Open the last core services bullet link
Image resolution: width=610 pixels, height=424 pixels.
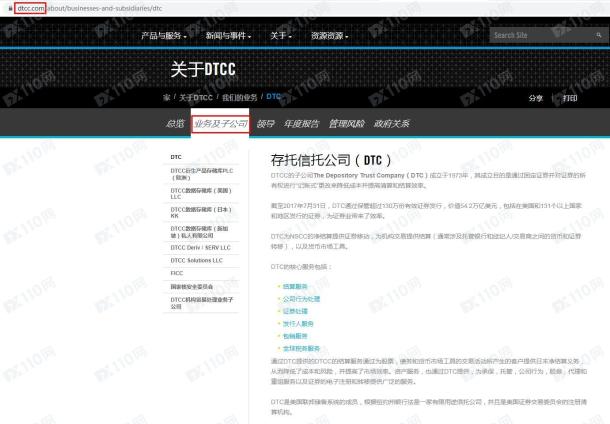point(301,349)
